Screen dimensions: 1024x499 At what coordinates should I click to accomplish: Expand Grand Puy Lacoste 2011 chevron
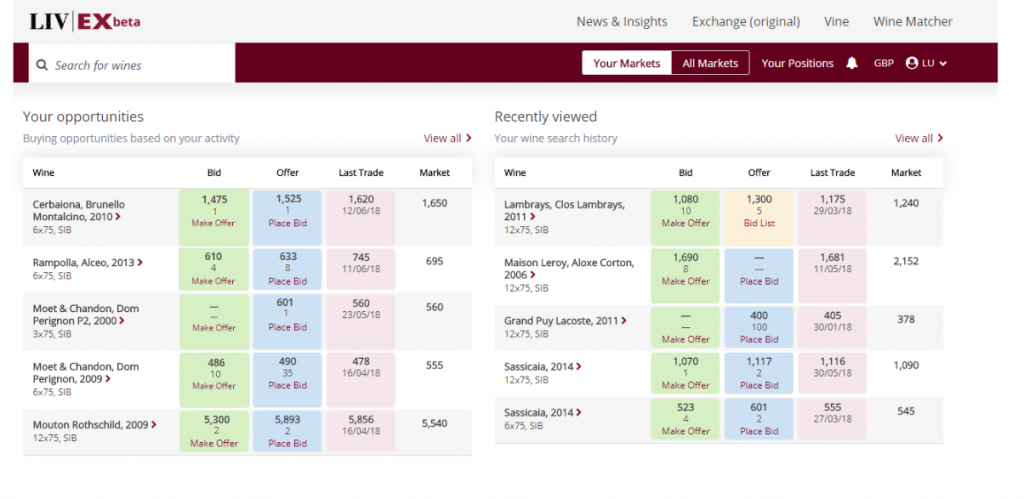point(624,321)
